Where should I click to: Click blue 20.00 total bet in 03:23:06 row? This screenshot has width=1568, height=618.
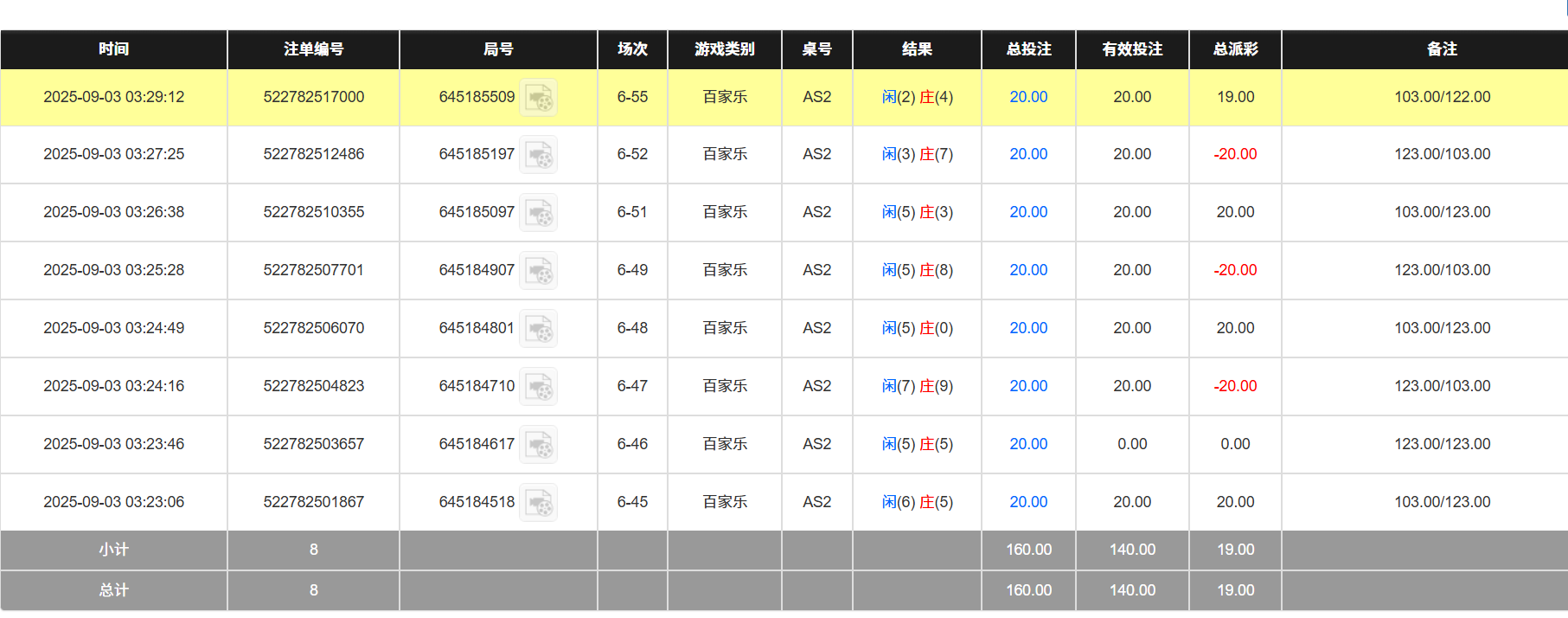click(x=1028, y=502)
